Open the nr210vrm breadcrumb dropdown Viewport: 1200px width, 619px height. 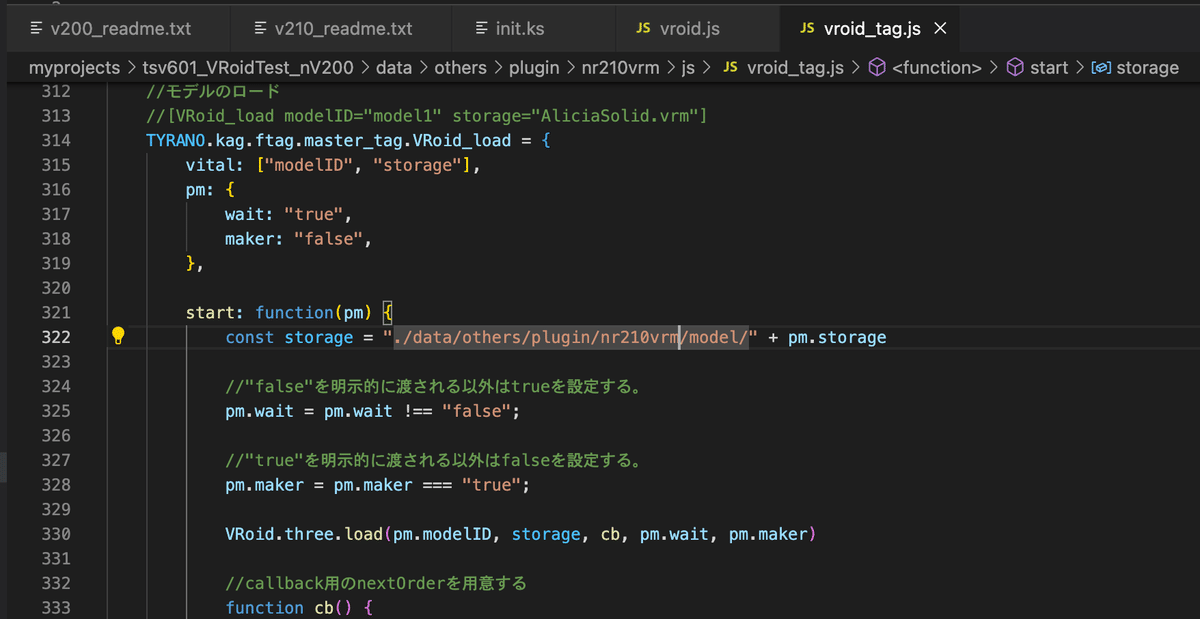point(613,68)
